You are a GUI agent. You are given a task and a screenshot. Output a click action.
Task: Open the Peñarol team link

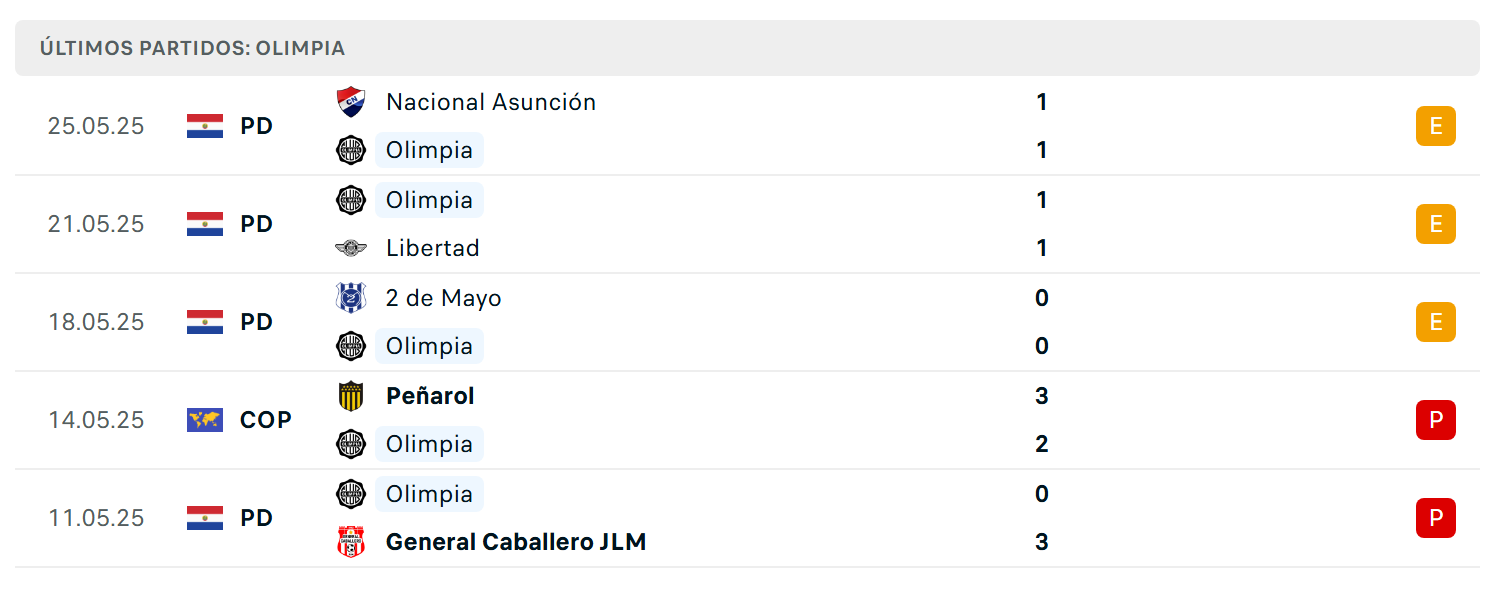[430, 396]
